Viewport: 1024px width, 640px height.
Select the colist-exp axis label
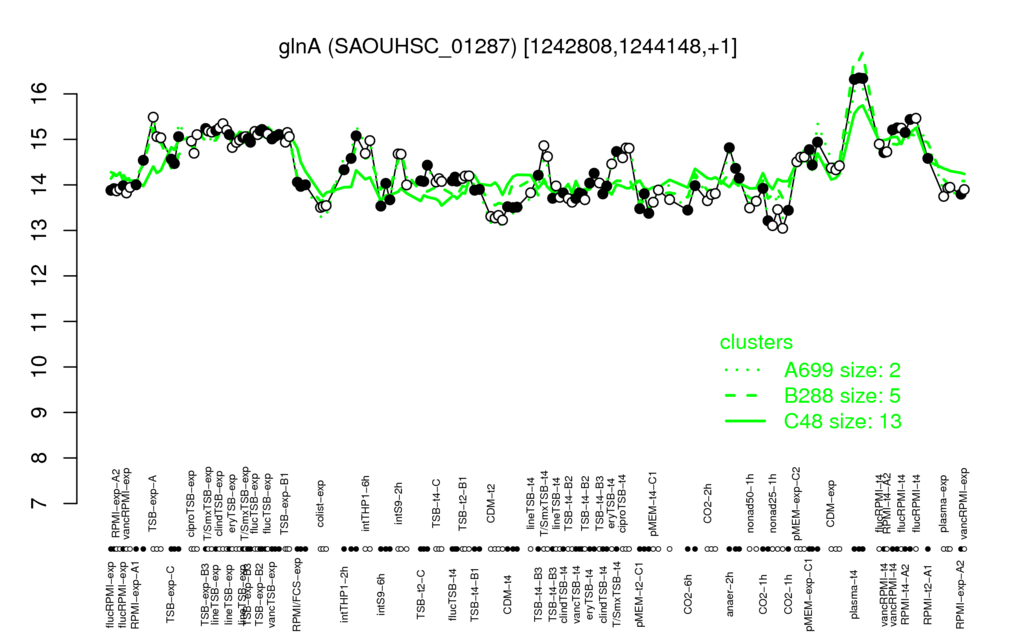[x=321, y=503]
